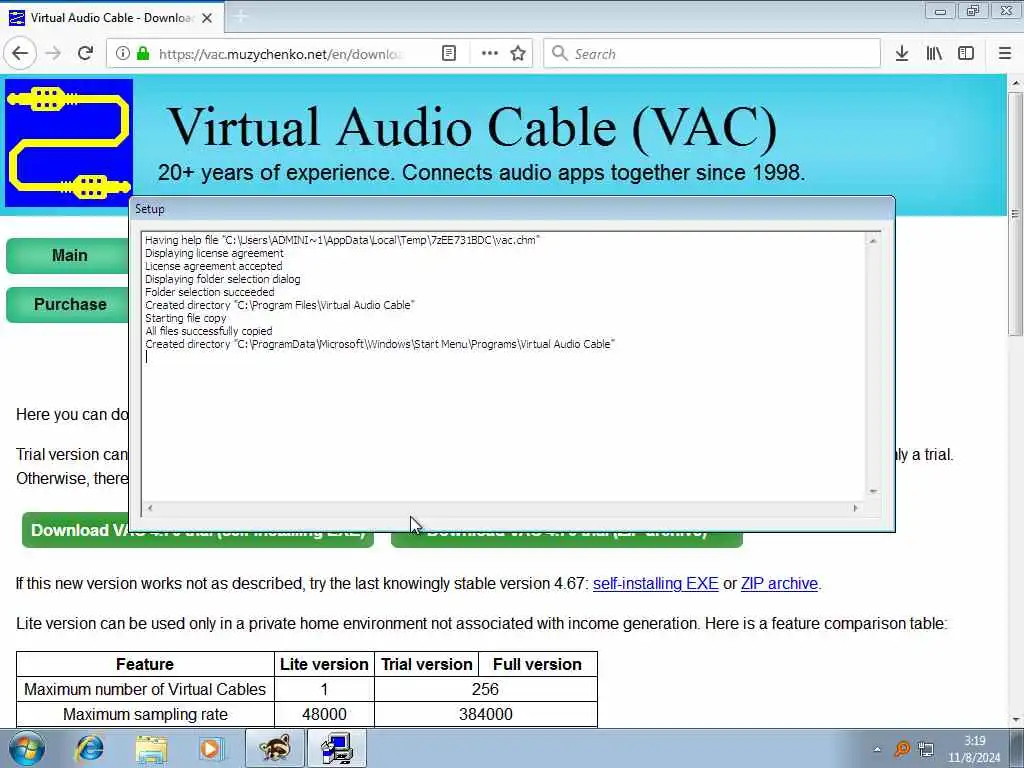Open the downloads arrow icon
1024x768 pixels.
(x=901, y=54)
